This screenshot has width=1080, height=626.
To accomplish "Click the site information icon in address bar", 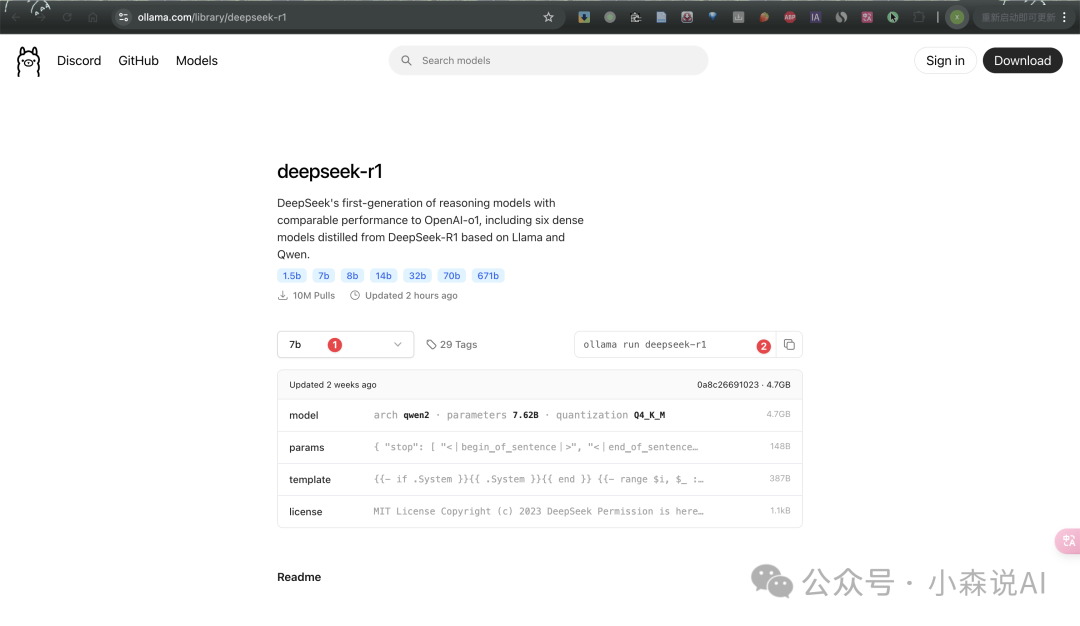I will (x=123, y=17).
